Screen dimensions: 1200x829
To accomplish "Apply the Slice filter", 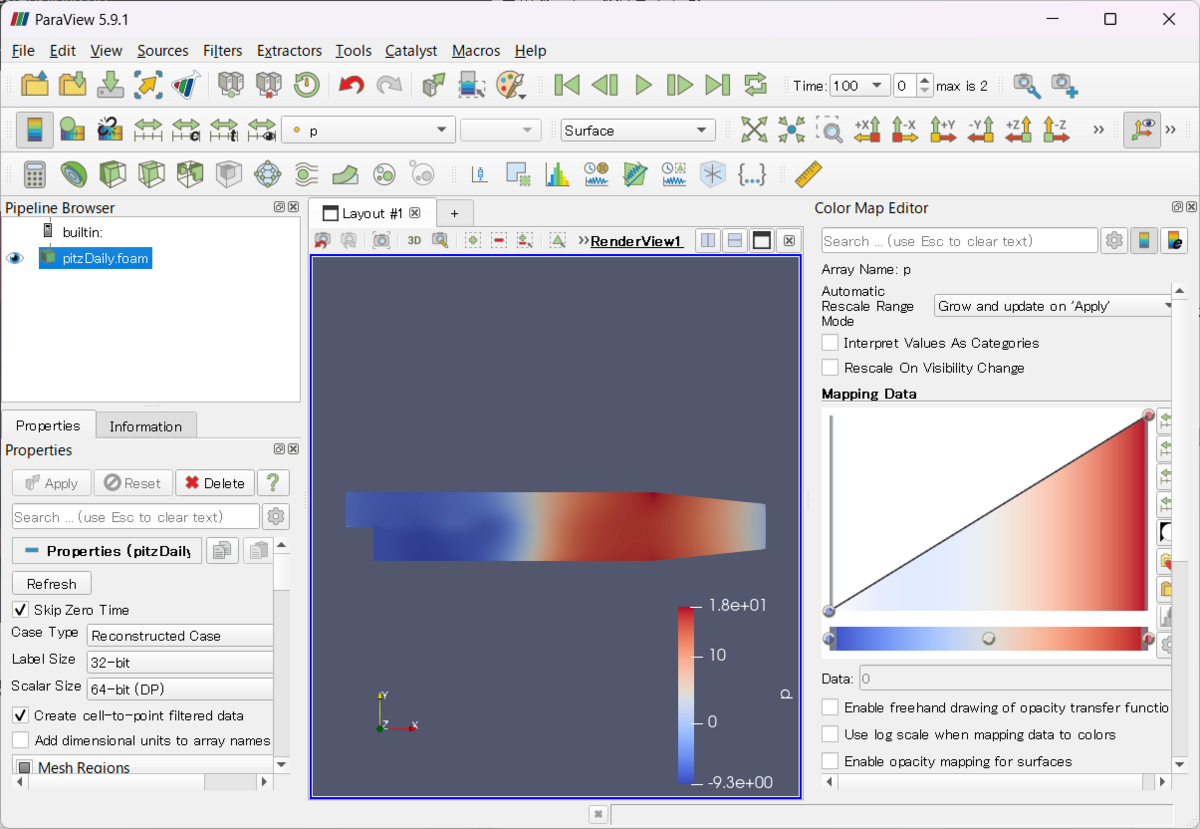I will click(x=152, y=173).
